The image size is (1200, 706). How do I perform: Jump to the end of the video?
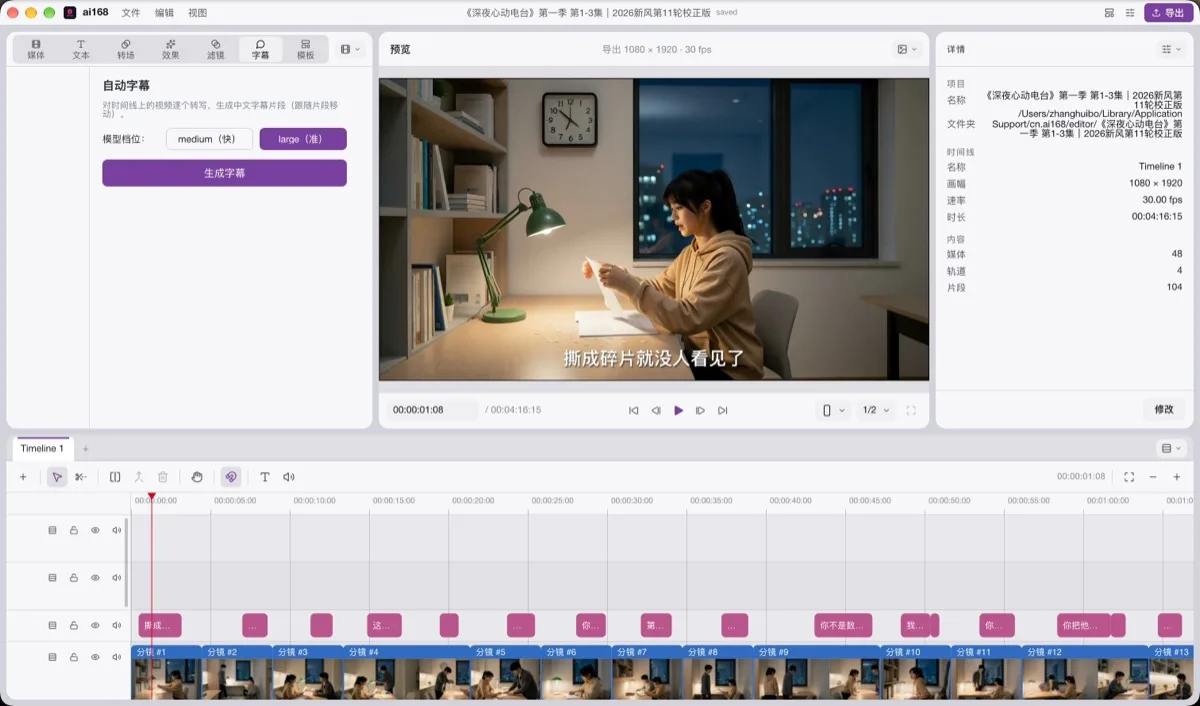723,410
